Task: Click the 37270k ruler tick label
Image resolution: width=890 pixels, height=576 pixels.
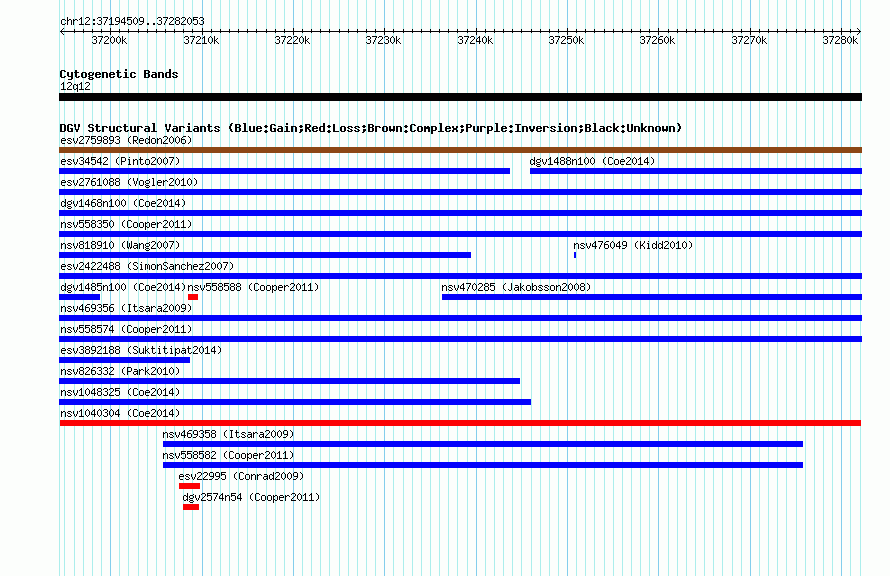Action: pos(749,40)
